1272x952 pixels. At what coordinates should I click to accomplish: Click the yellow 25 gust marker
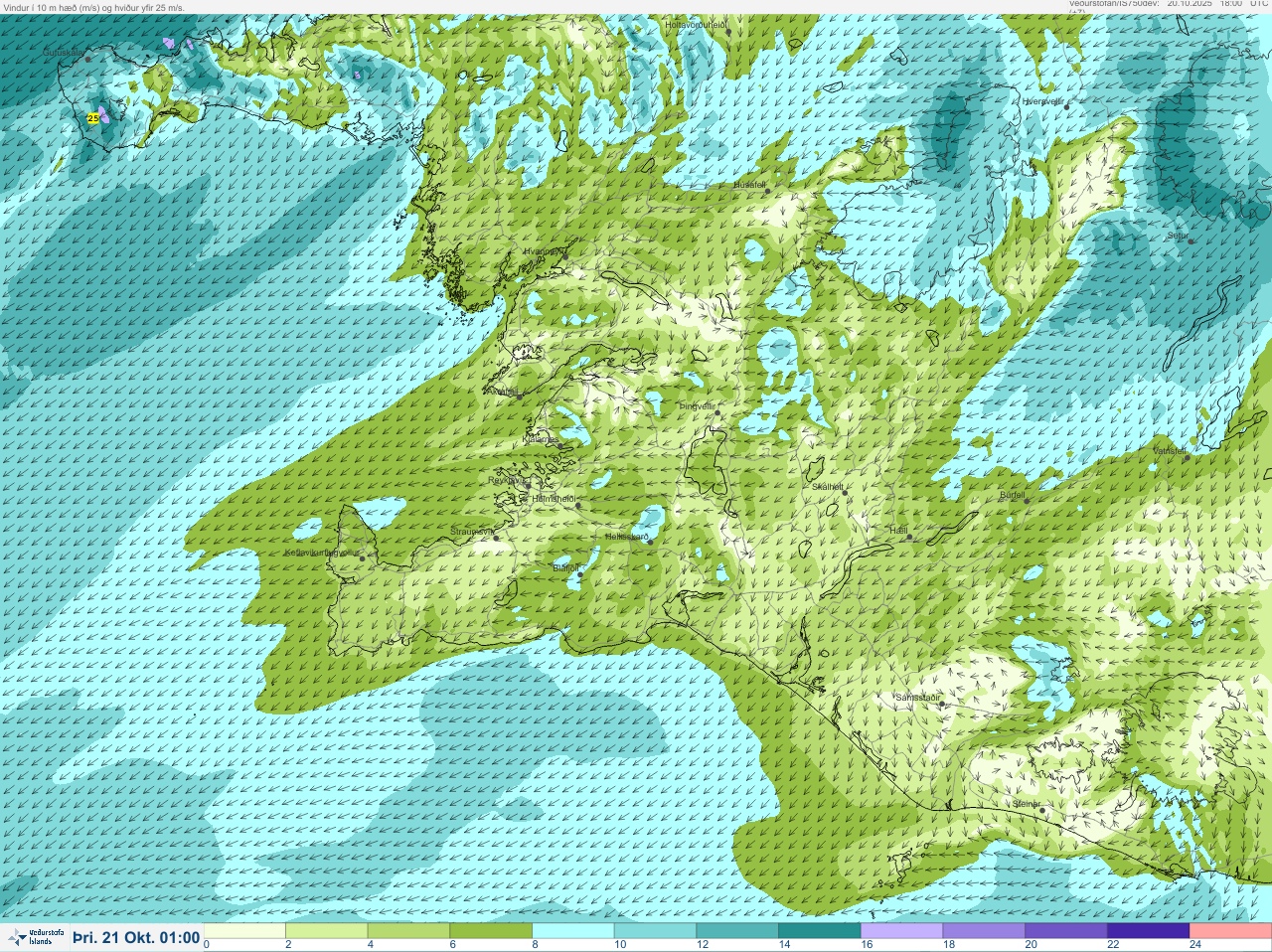click(93, 117)
